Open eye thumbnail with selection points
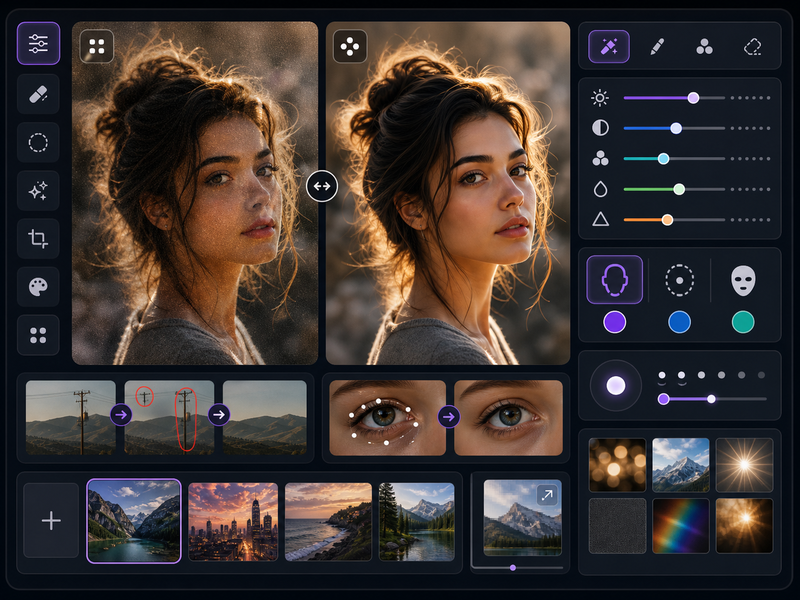Screen dimensions: 800x600 388,418
